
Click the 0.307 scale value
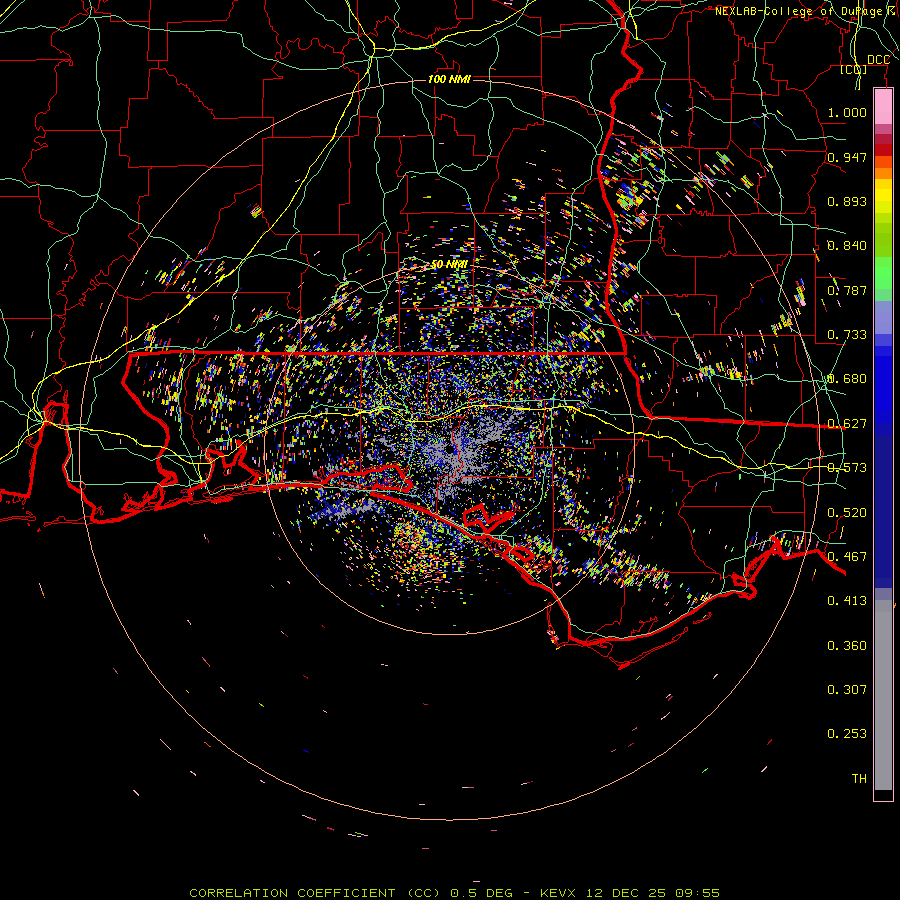click(x=847, y=690)
